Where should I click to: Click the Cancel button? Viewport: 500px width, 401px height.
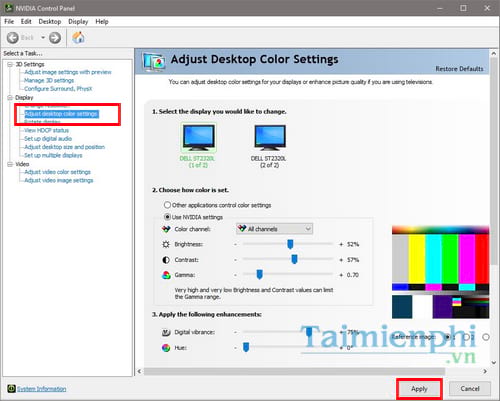(470, 389)
